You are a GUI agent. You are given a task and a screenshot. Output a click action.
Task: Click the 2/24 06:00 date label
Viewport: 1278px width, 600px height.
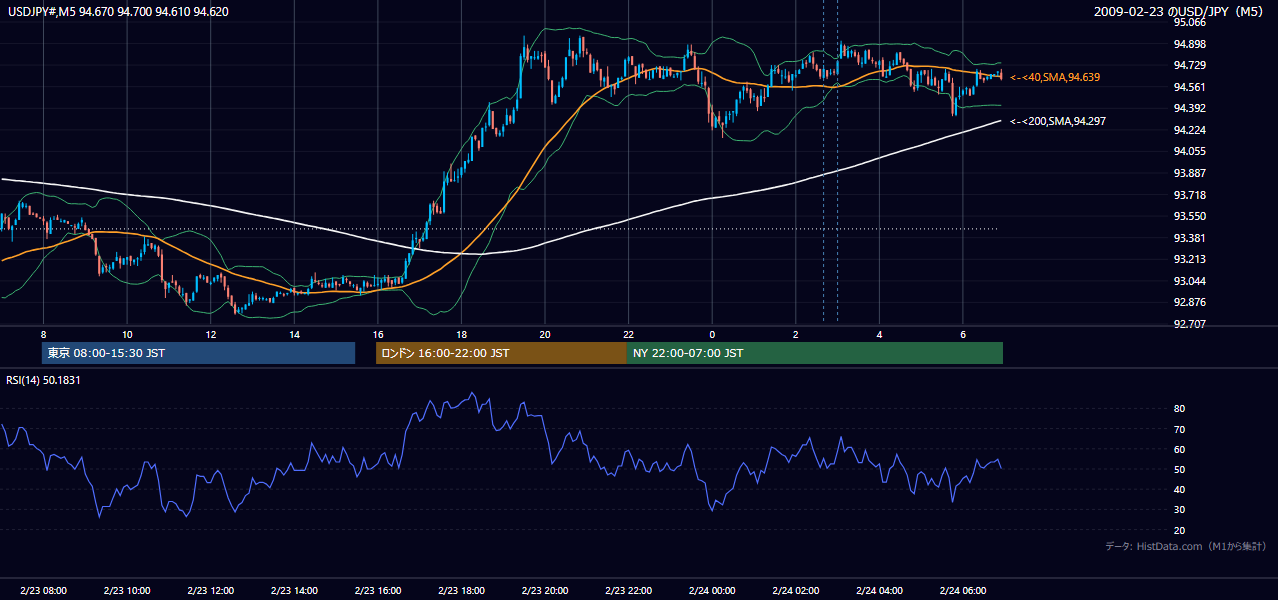(x=962, y=591)
